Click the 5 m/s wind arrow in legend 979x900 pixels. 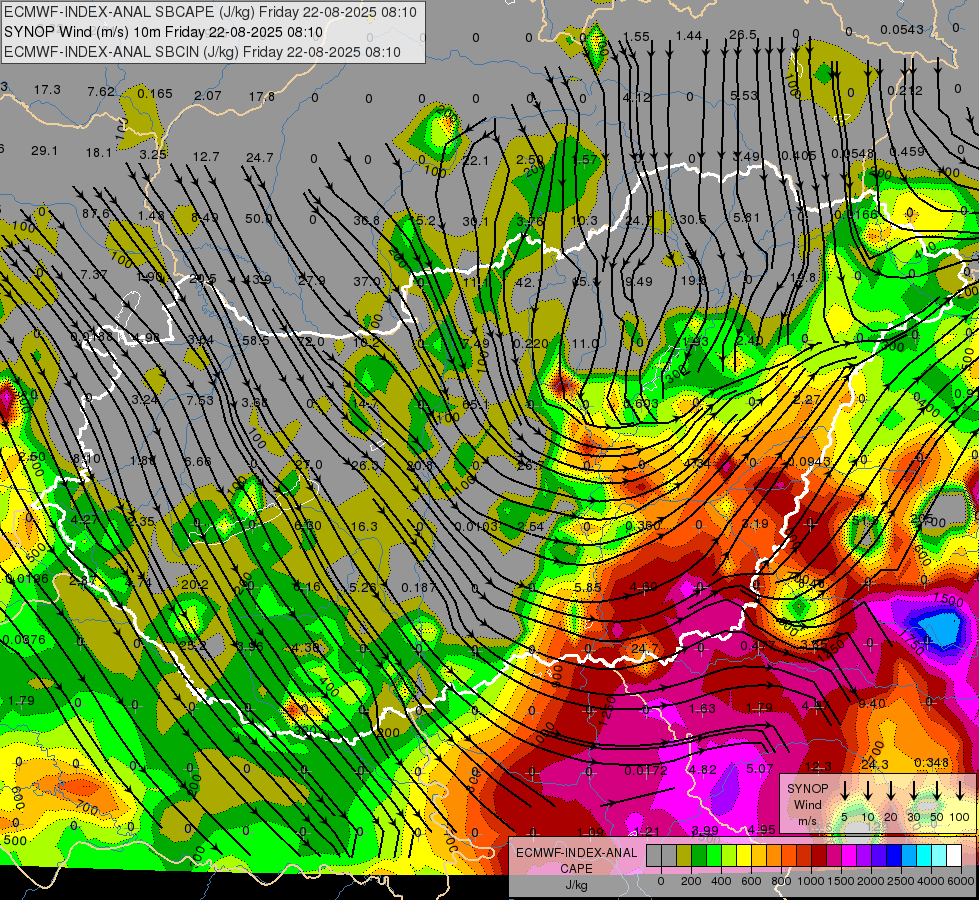tap(844, 790)
